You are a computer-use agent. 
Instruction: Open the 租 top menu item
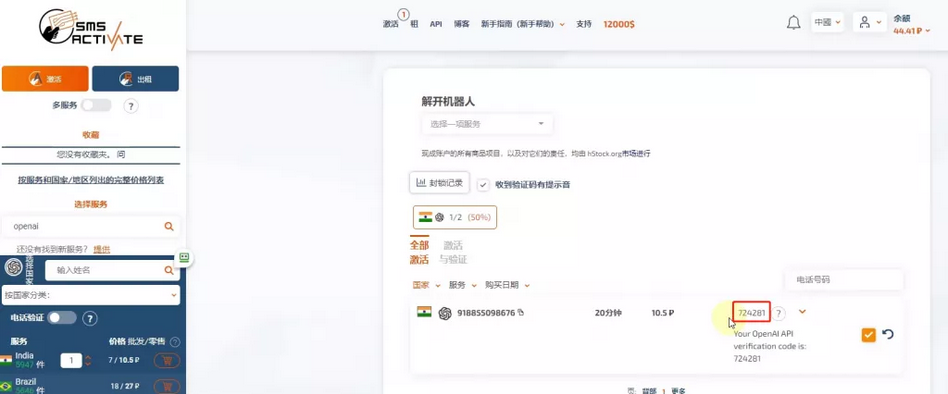[415, 24]
